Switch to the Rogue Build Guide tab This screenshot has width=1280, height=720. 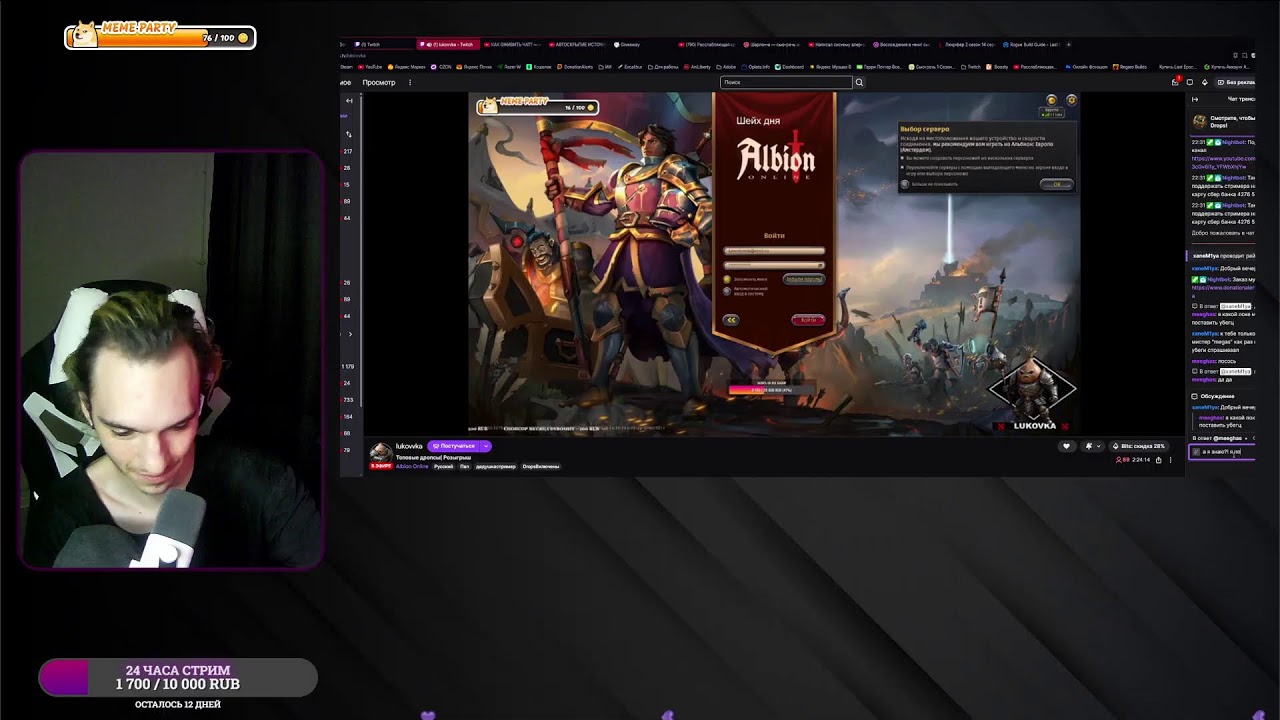click(1032, 44)
